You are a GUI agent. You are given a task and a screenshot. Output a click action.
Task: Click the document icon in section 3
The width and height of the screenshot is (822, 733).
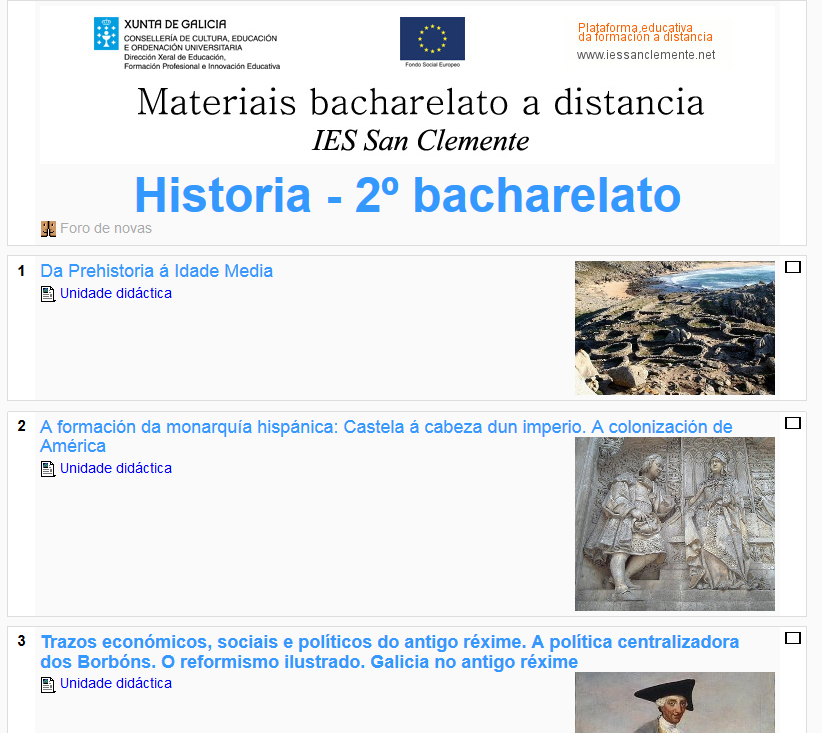[x=48, y=684]
